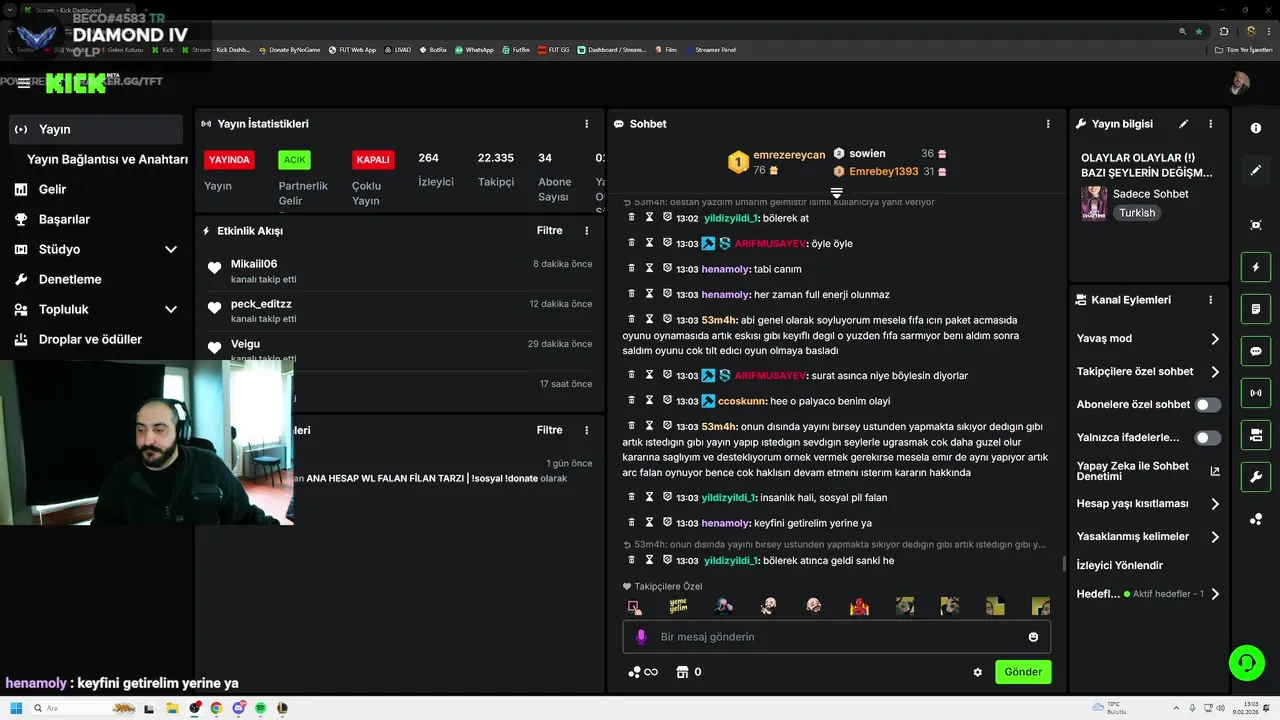Screen dimensions: 1280x720
Task: Open Spotify from the taskbar
Action: (x=260, y=708)
